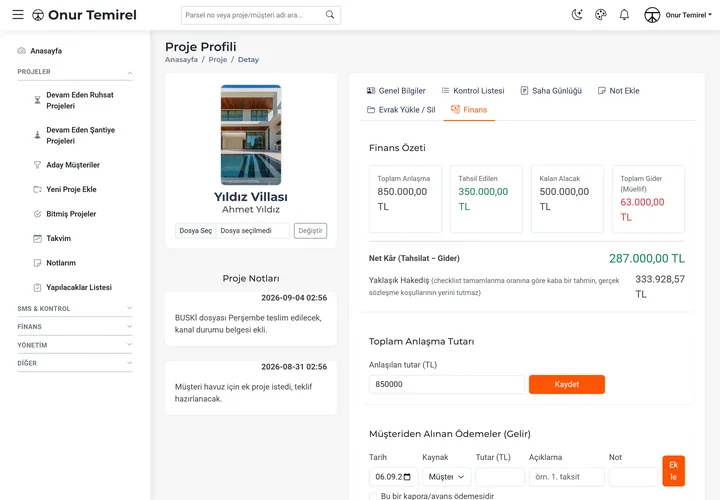Click the top search box
Screen dimensions: 720x500
coord(261,15)
